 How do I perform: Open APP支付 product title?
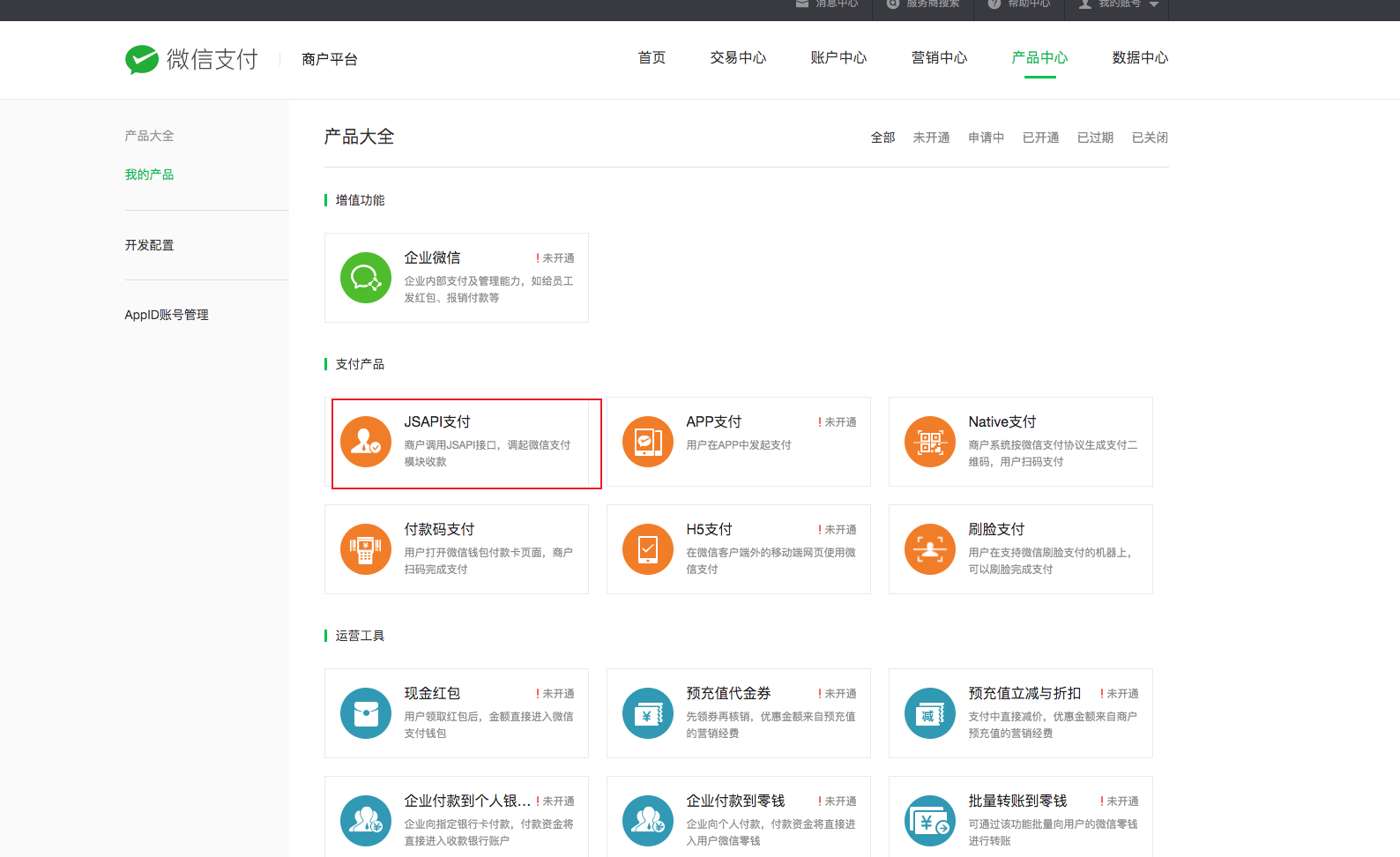714,421
